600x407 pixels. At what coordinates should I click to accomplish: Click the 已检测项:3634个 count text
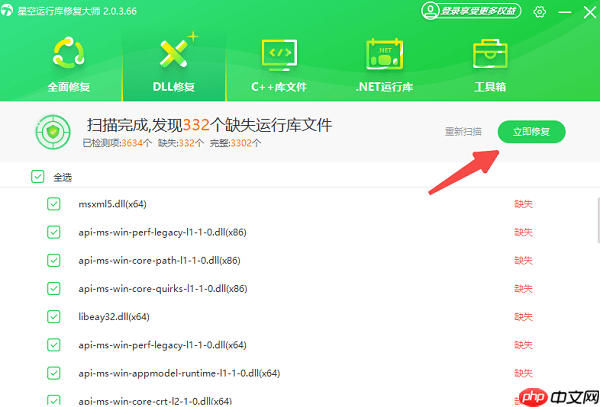(117, 143)
